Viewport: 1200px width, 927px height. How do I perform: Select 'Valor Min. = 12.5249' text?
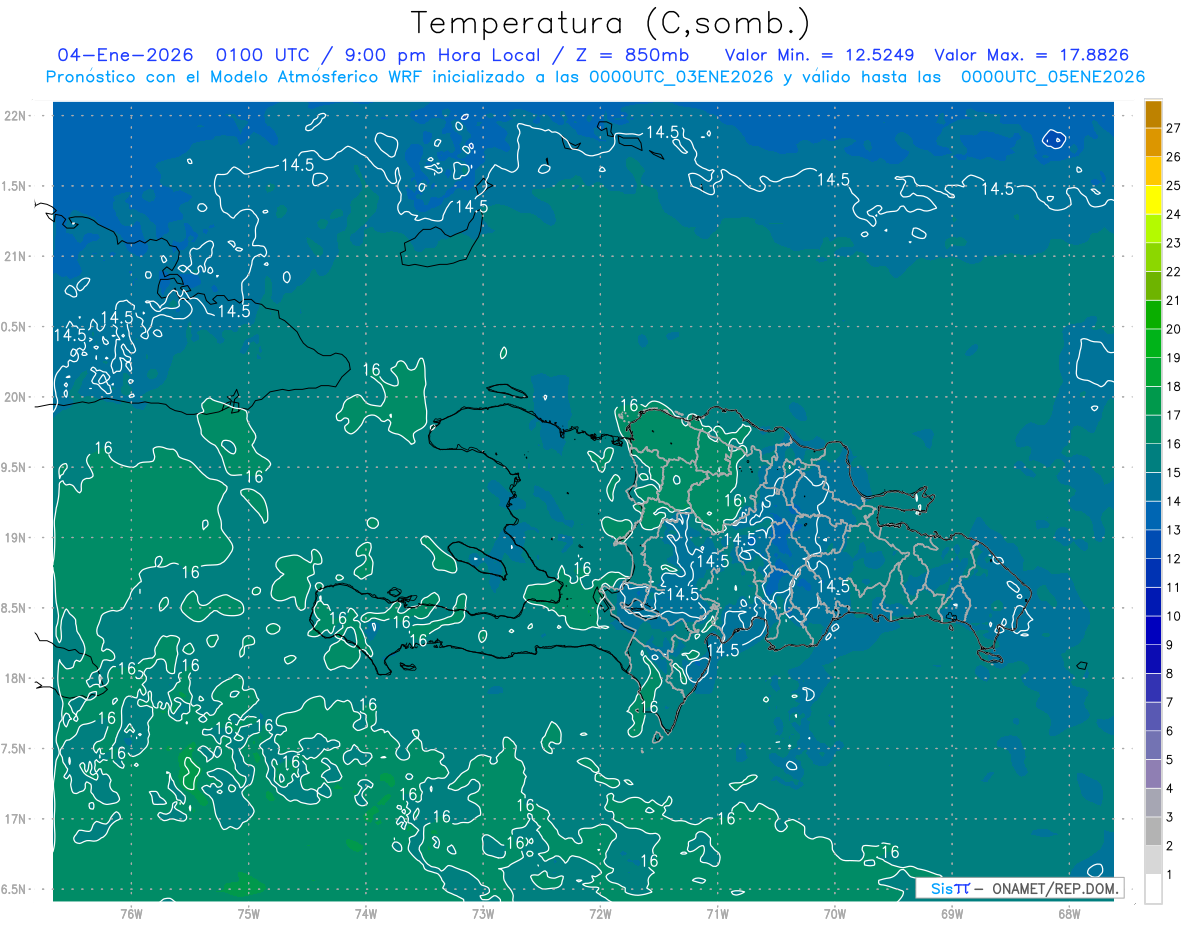click(x=820, y=55)
